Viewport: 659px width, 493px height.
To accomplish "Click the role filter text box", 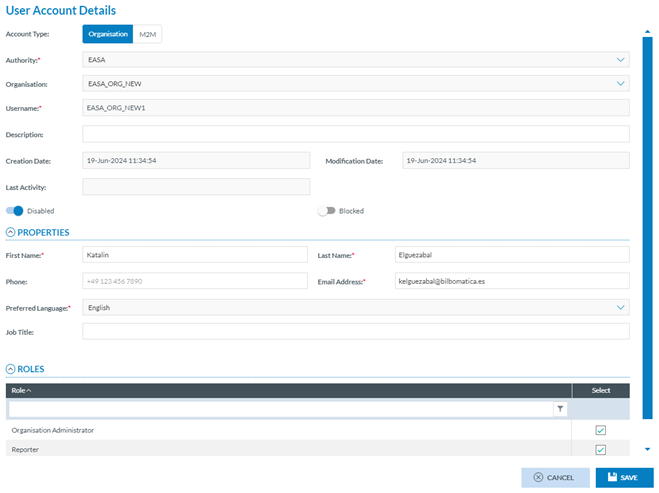I will 280,409.
